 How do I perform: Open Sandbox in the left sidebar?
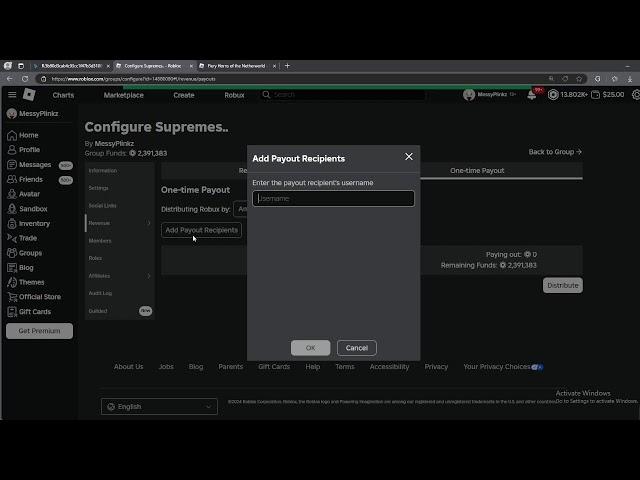pyautogui.click(x=28, y=209)
